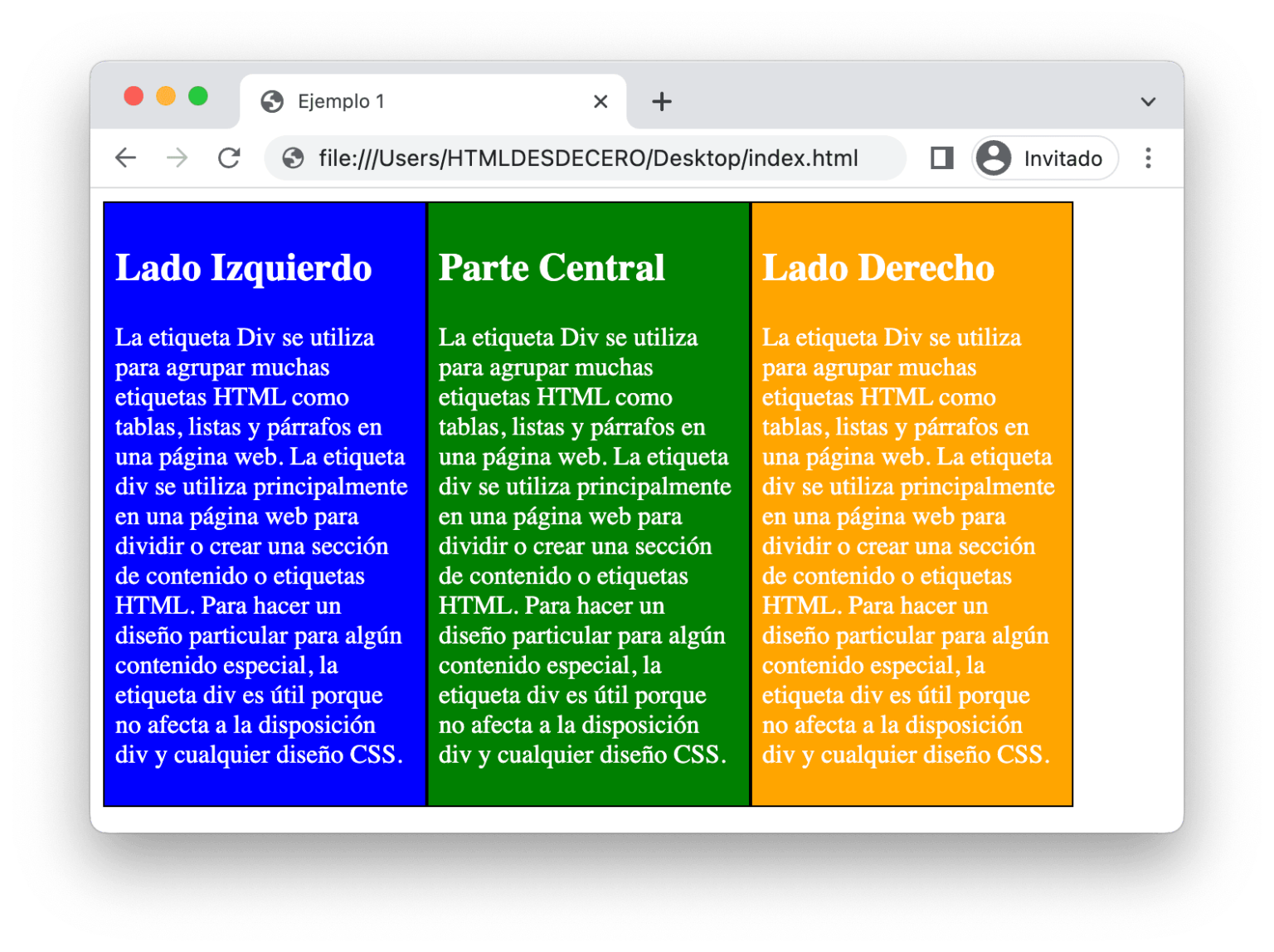Click the Lado Izquierdo heading
The height and width of the screenshot is (952, 1274).
pyautogui.click(x=244, y=267)
